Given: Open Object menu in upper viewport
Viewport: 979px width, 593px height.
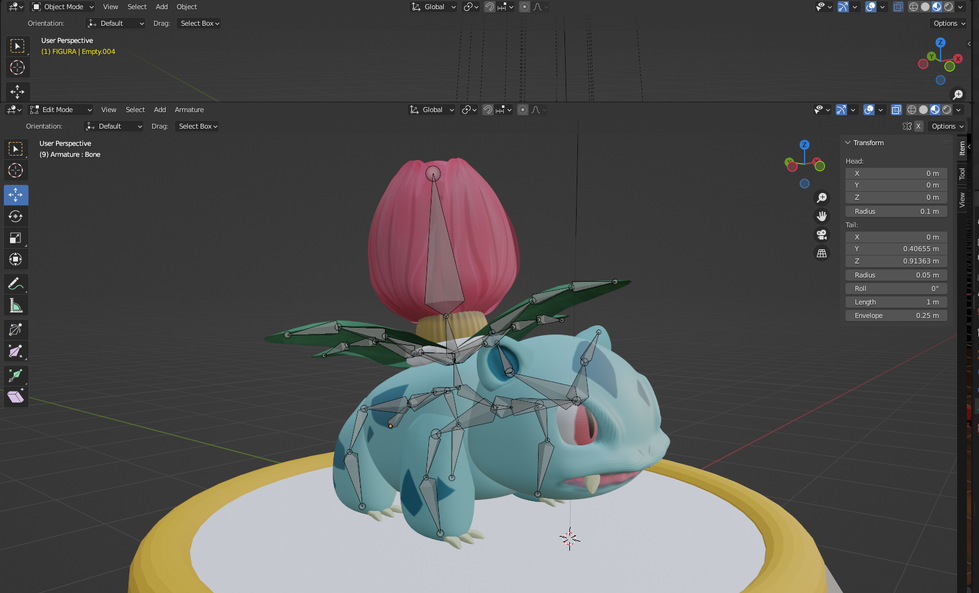Looking at the screenshot, I should point(187,7).
